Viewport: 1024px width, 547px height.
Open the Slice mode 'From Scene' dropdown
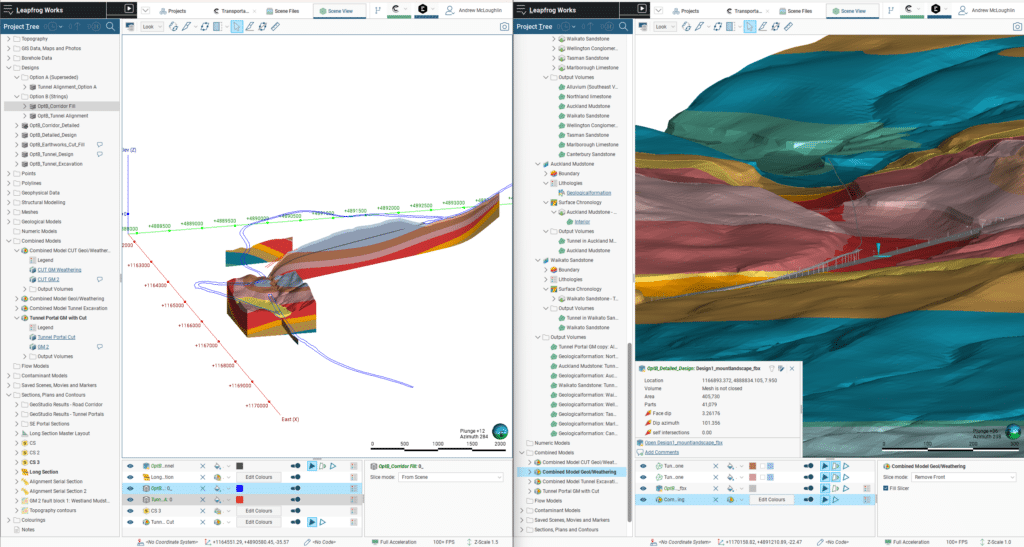point(450,478)
